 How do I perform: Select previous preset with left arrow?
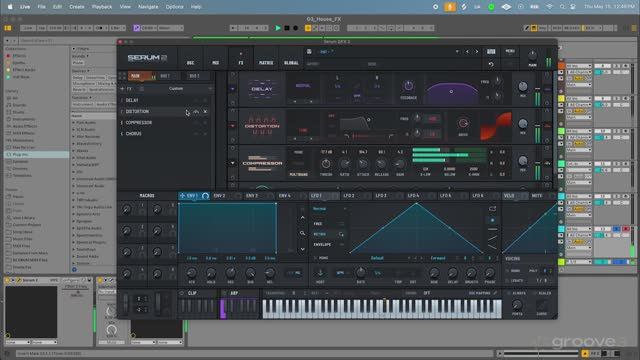467,52
